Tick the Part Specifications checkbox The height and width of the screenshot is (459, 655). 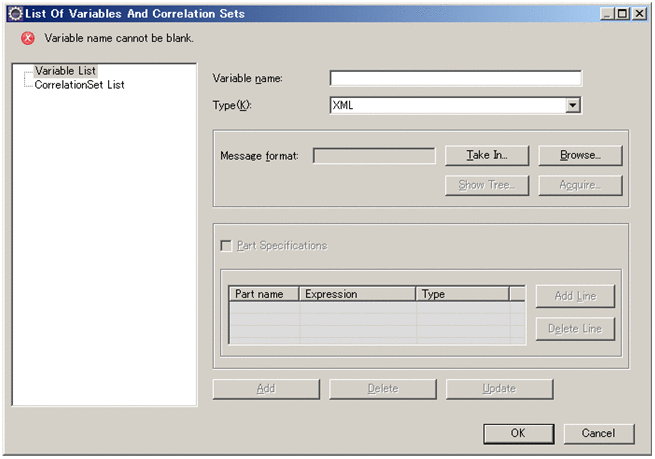tap(226, 246)
